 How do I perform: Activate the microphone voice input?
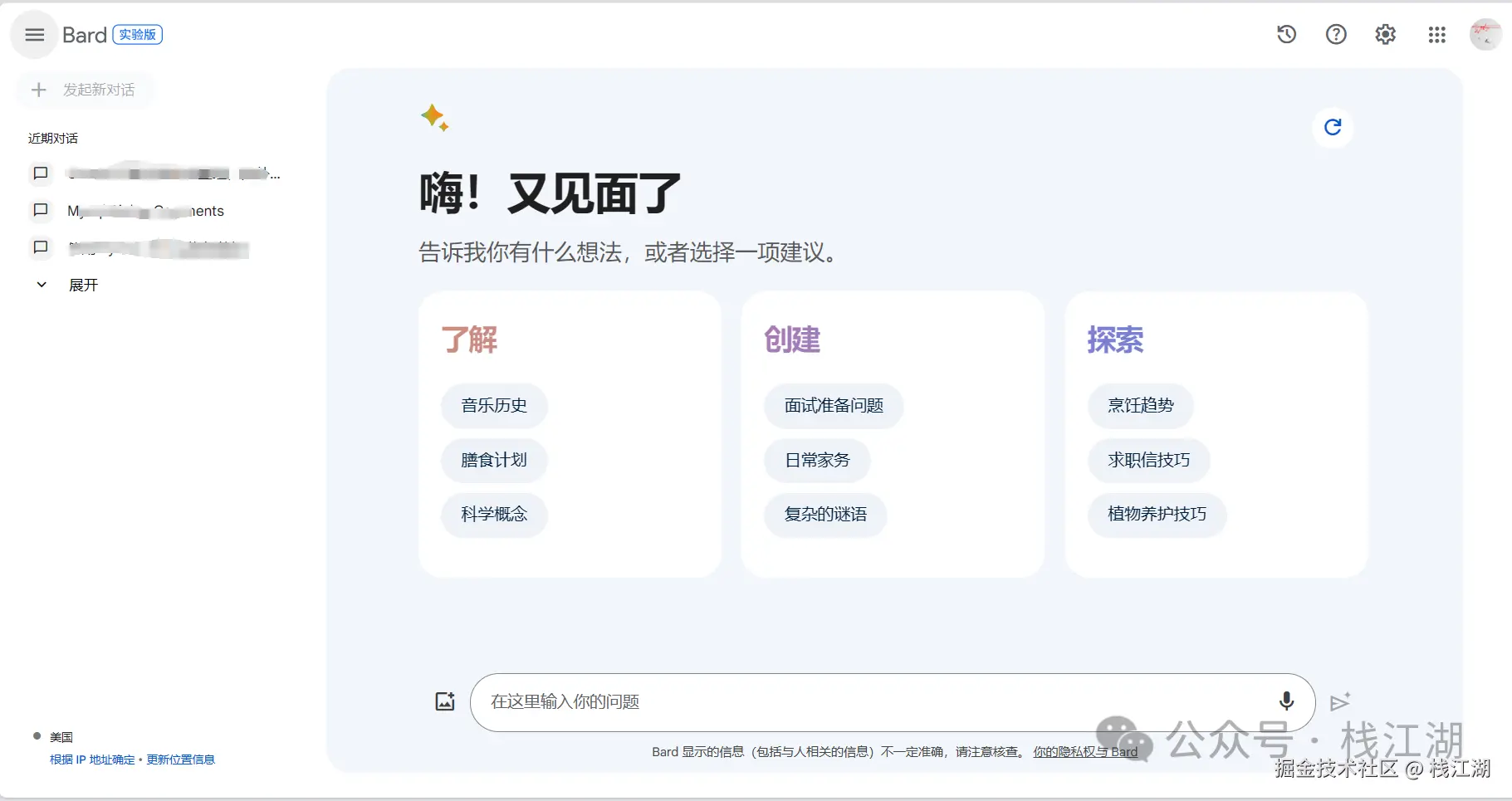coord(1286,701)
